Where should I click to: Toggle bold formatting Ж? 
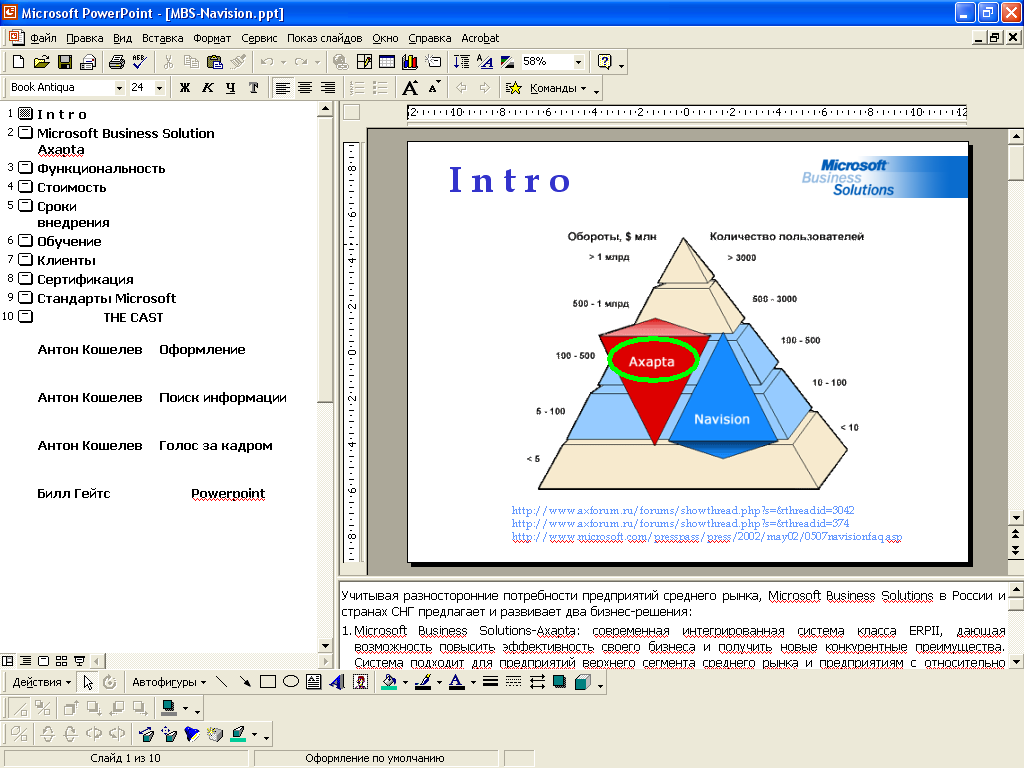pos(185,88)
